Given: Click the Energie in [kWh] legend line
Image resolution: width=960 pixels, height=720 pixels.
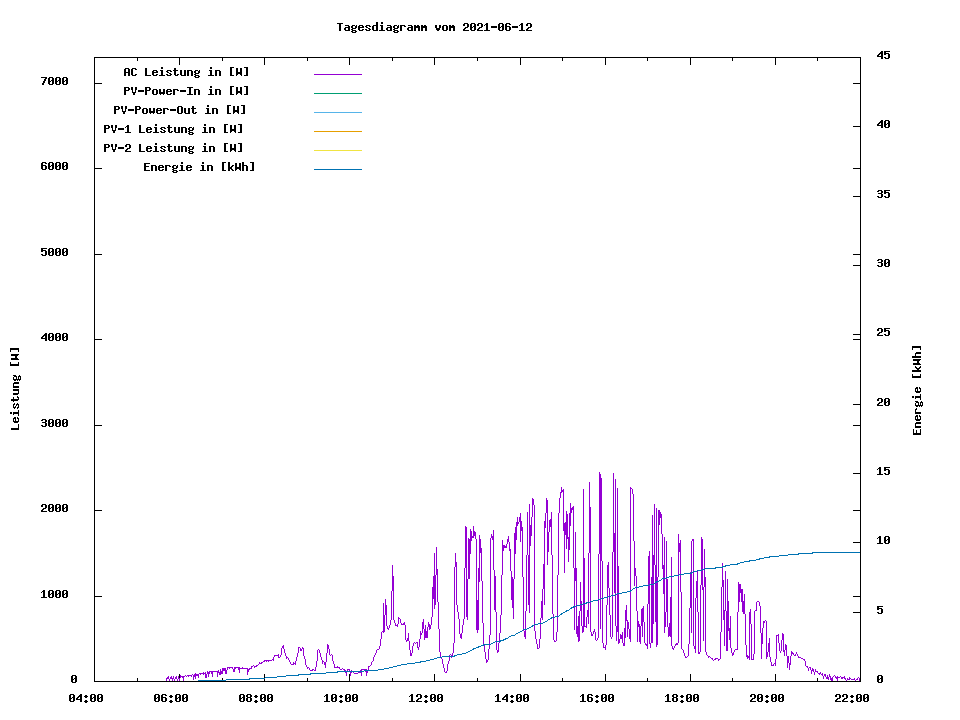Looking at the screenshot, I should click(x=337, y=169).
